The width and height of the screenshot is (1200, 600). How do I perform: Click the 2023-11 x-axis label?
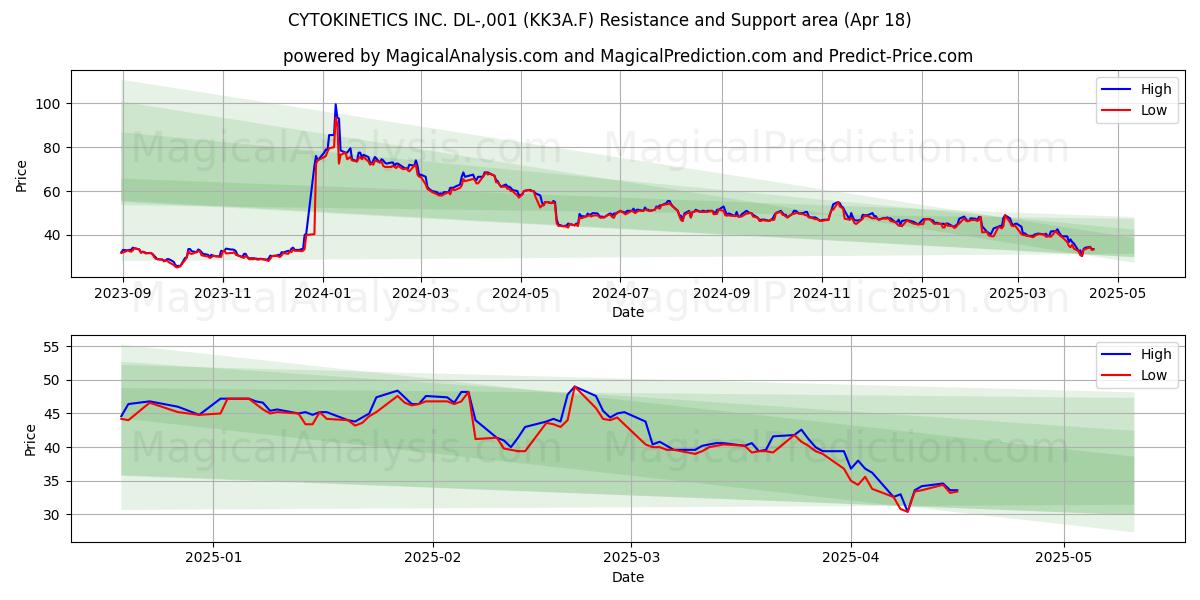[223, 294]
